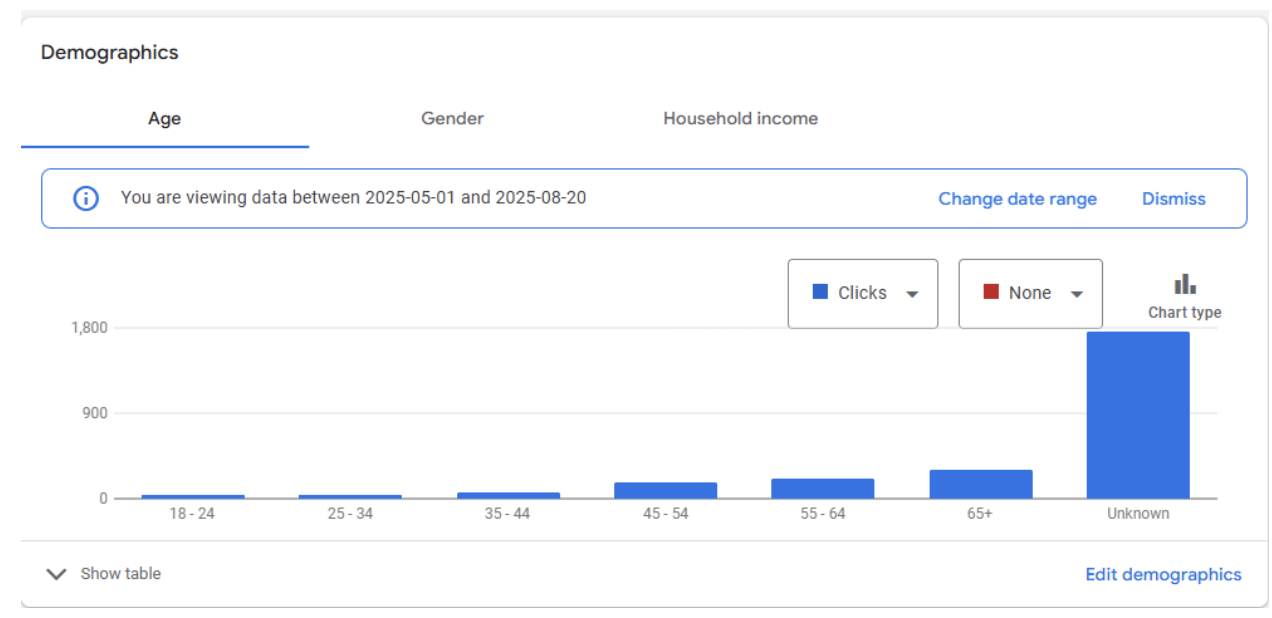Click the blue Clicks metric color square
Screen dimensions: 1272x618
[820, 292]
